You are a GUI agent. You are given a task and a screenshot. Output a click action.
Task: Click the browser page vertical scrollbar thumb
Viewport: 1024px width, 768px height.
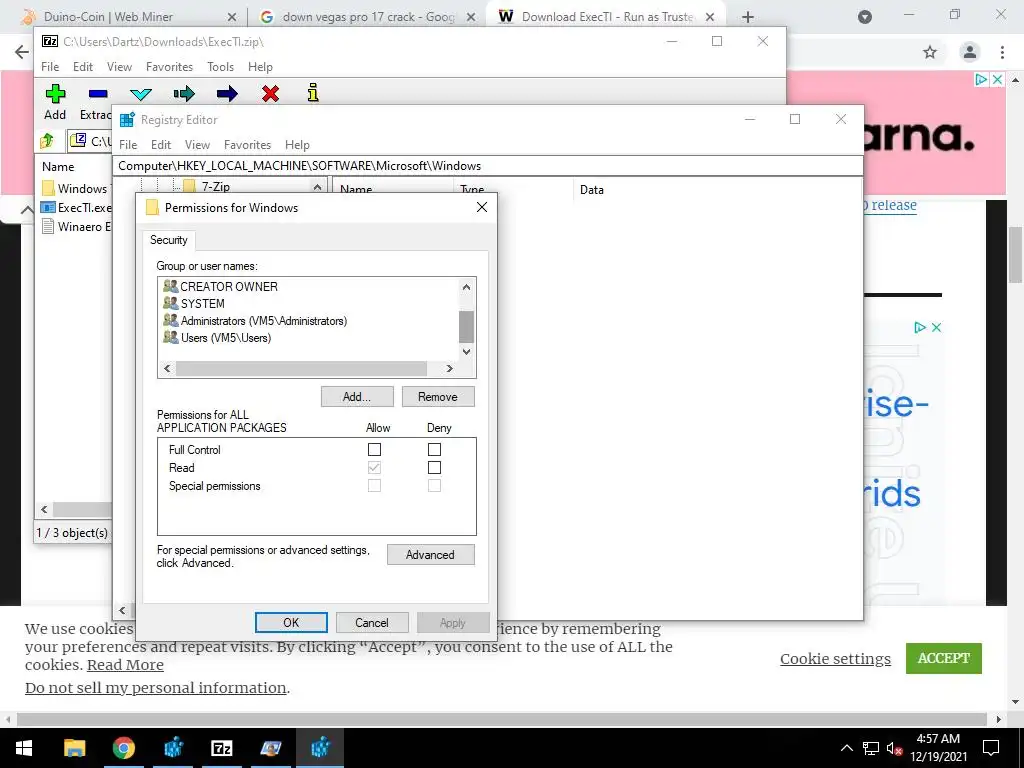point(1015,255)
